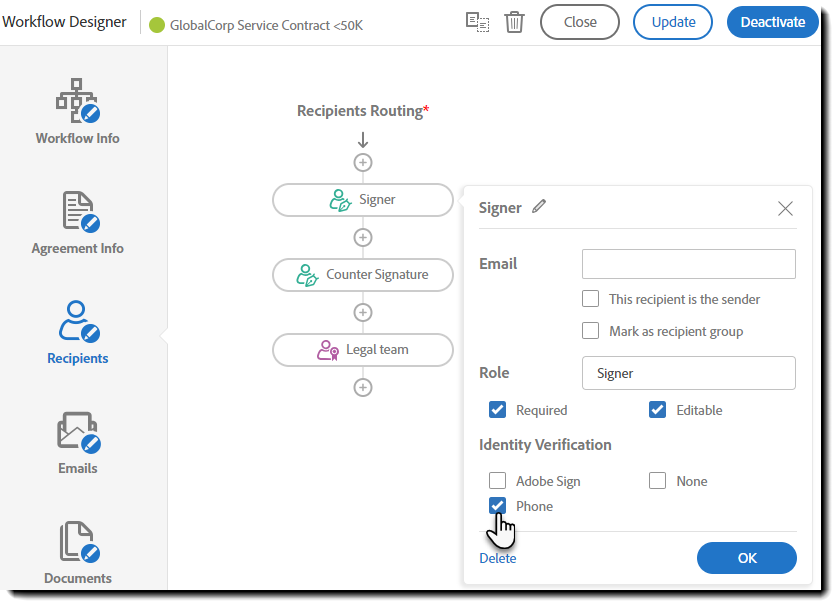
Task: Enable 'This recipient is the sender'
Action: click(590, 299)
